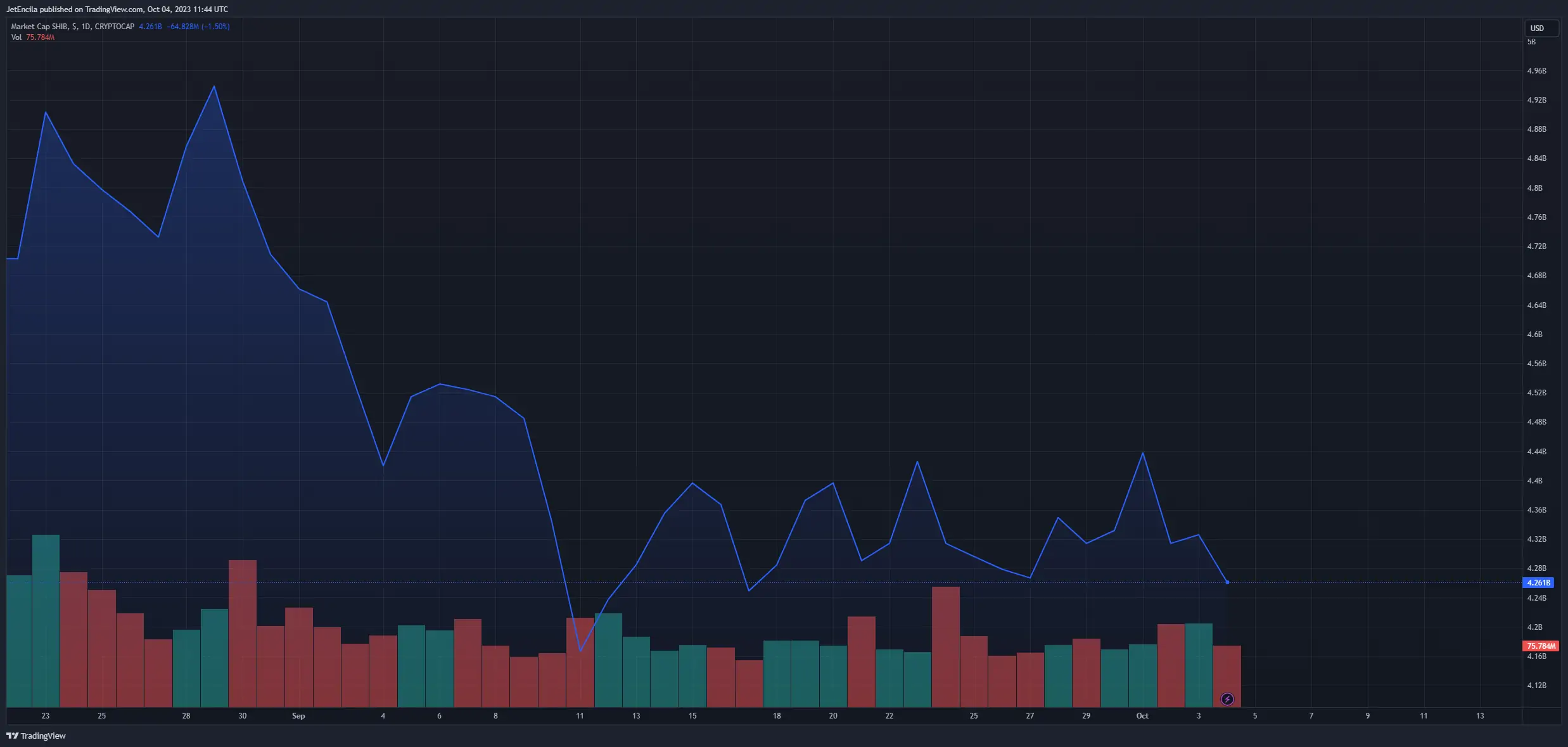Click the 4.88B price axis label

pos(1536,129)
